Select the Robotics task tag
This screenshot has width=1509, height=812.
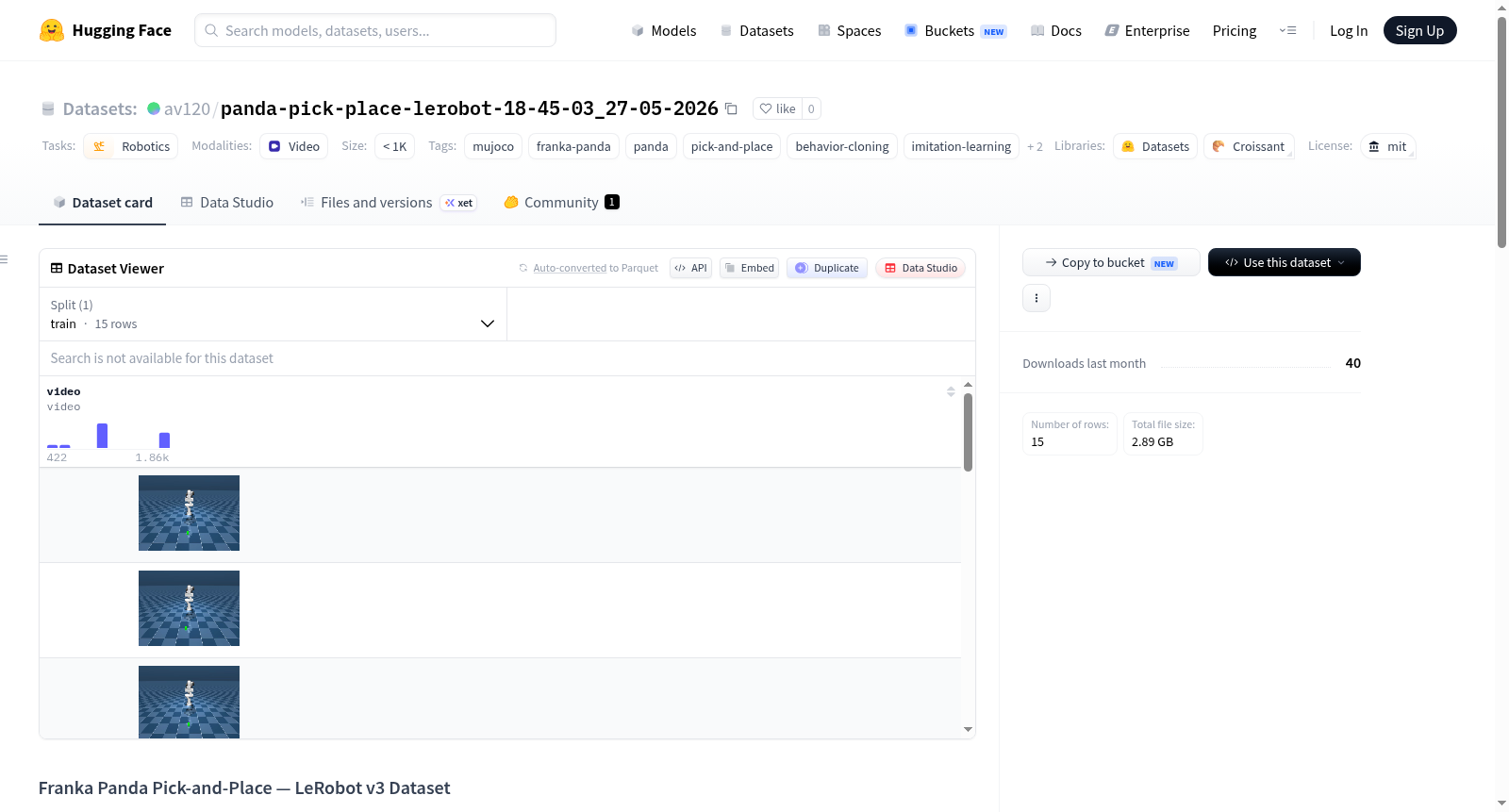(131, 146)
